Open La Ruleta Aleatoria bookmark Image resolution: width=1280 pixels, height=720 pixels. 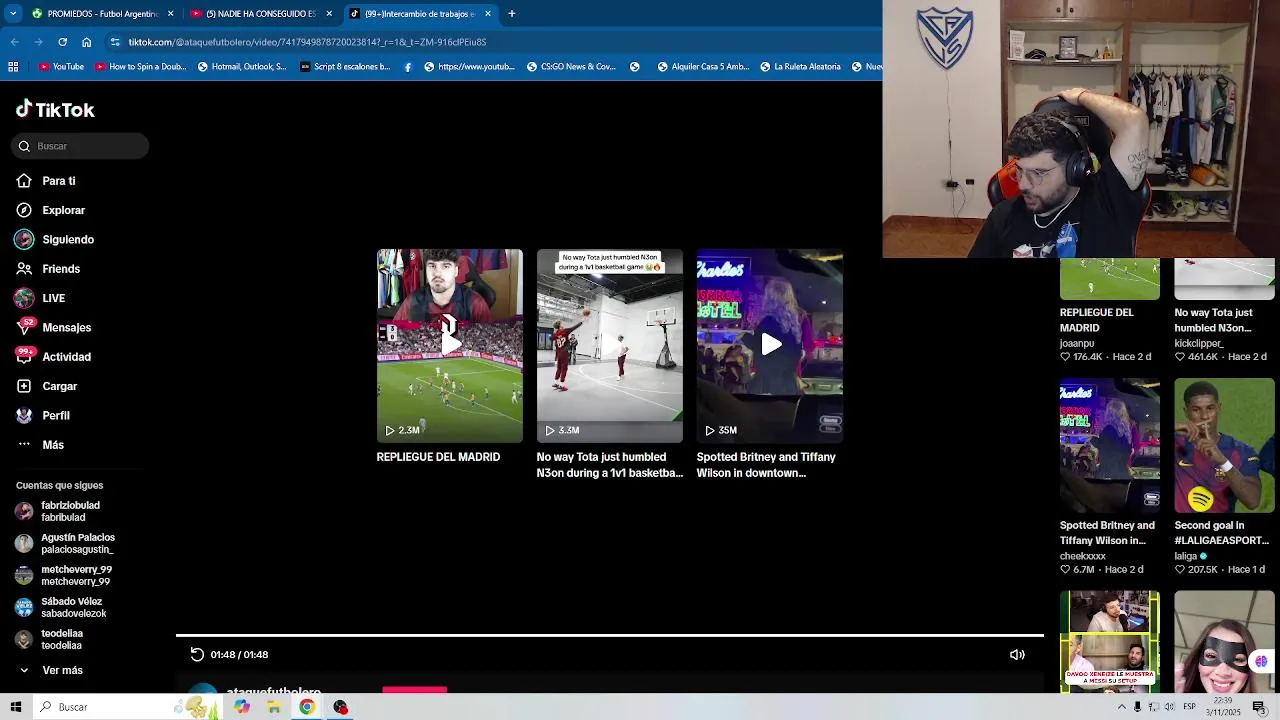click(800, 67)
